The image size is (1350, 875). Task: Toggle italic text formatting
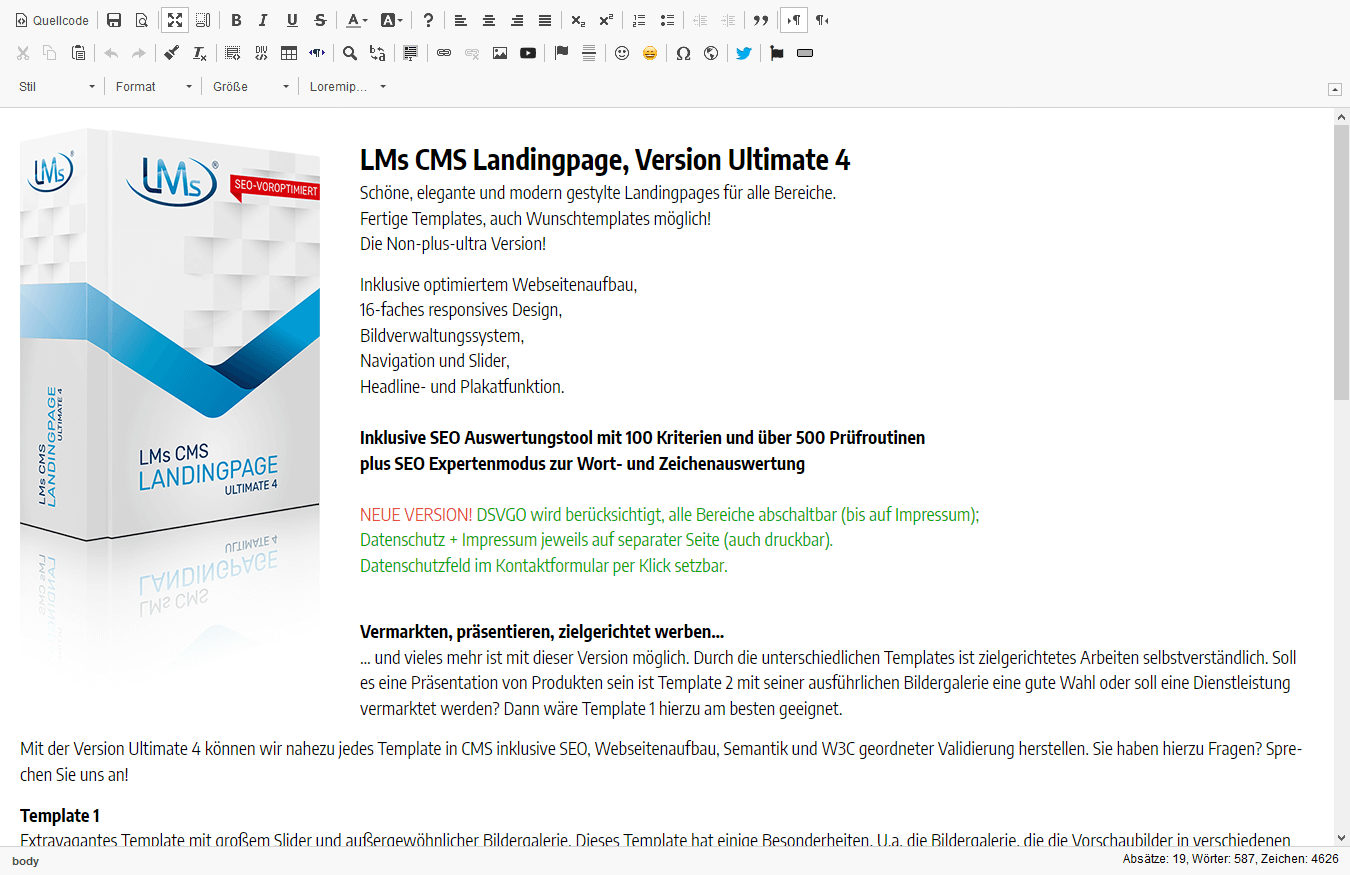click(264, 20)
